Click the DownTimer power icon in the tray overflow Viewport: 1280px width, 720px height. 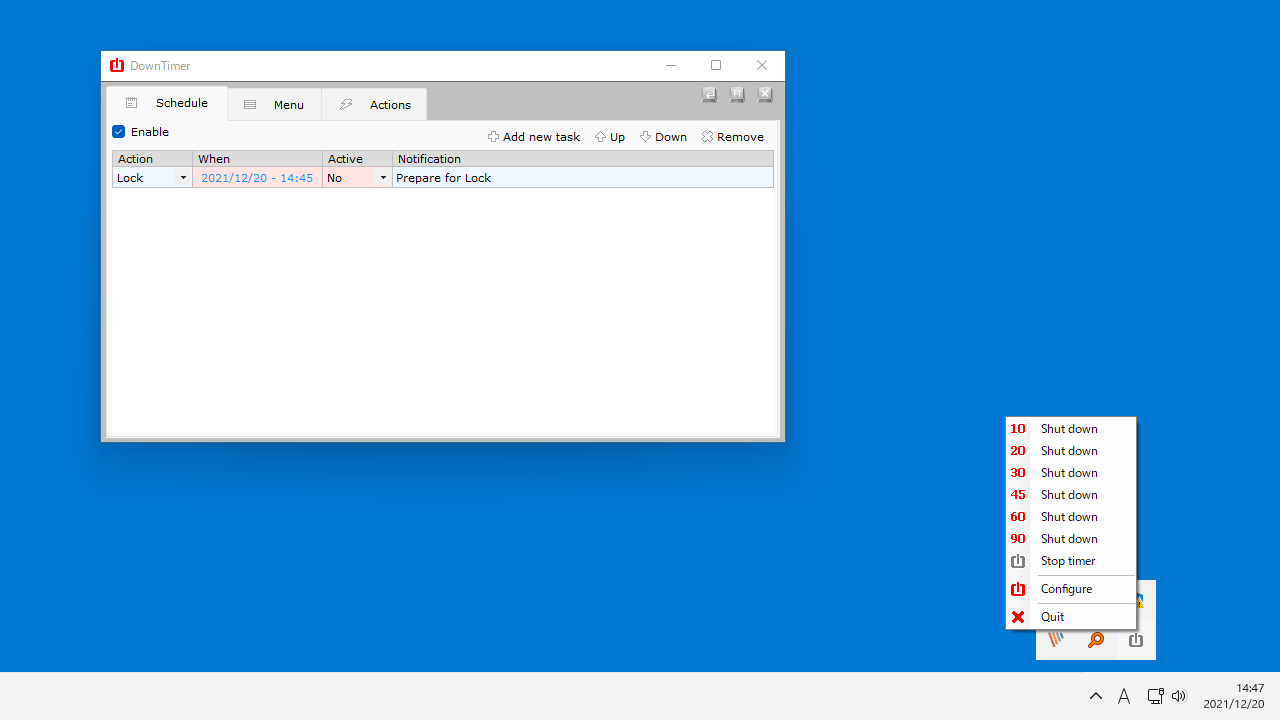(1136, 640)
